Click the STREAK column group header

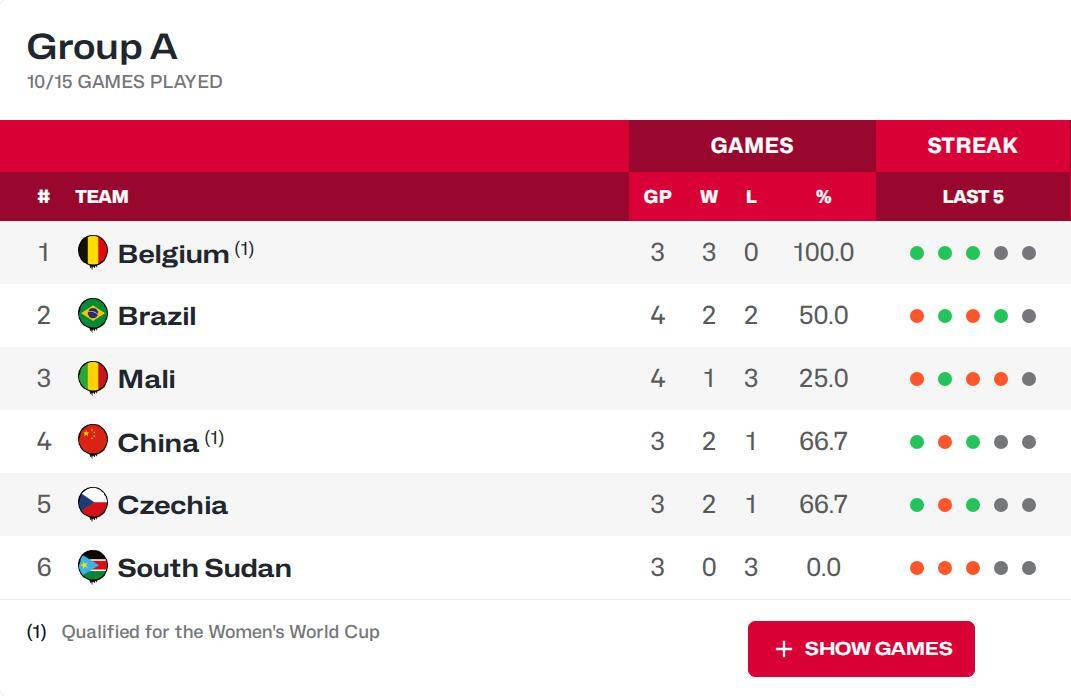[x=972, y=146]
